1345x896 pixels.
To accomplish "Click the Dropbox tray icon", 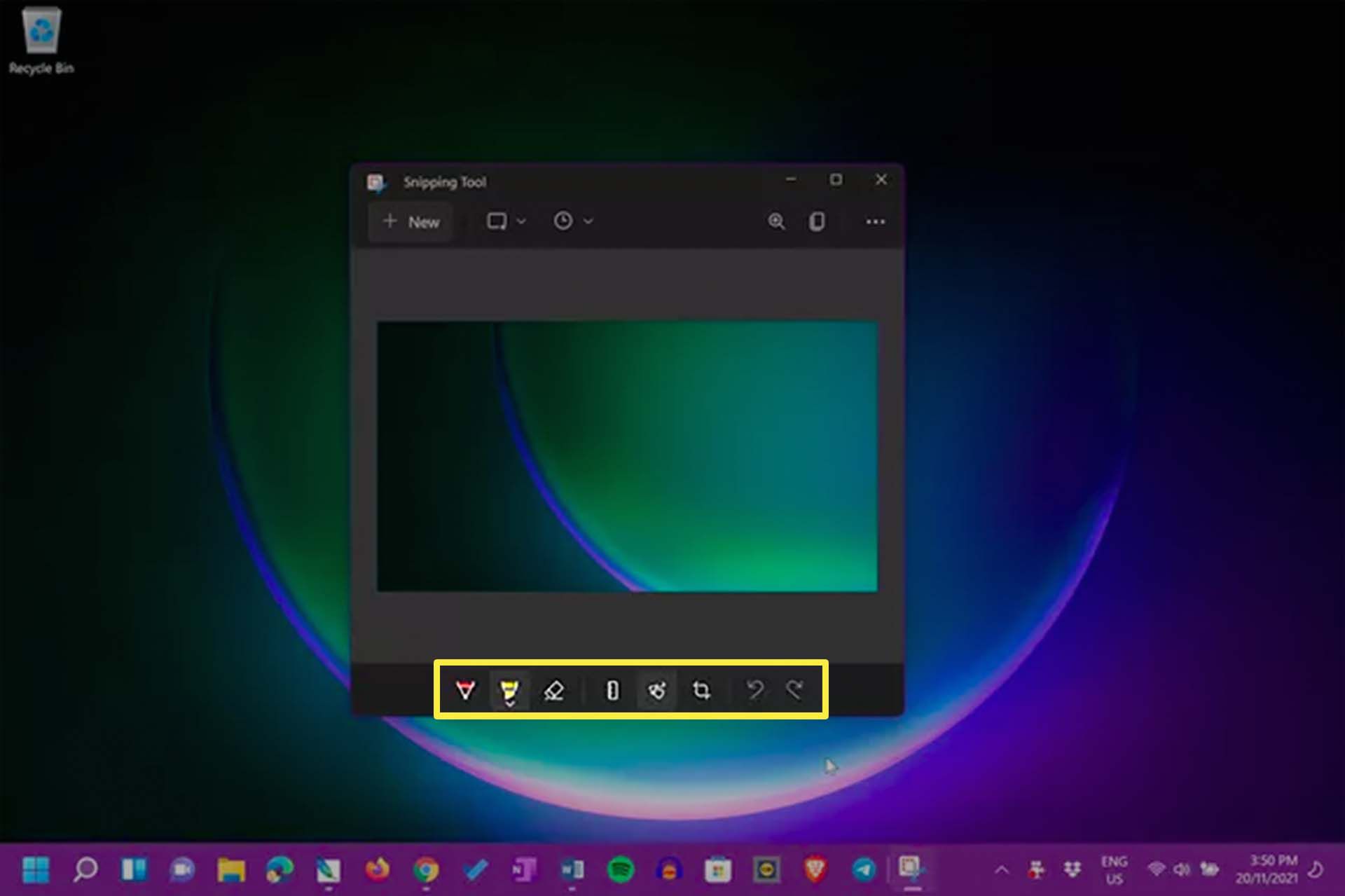I will click(x=1072, y=870).
